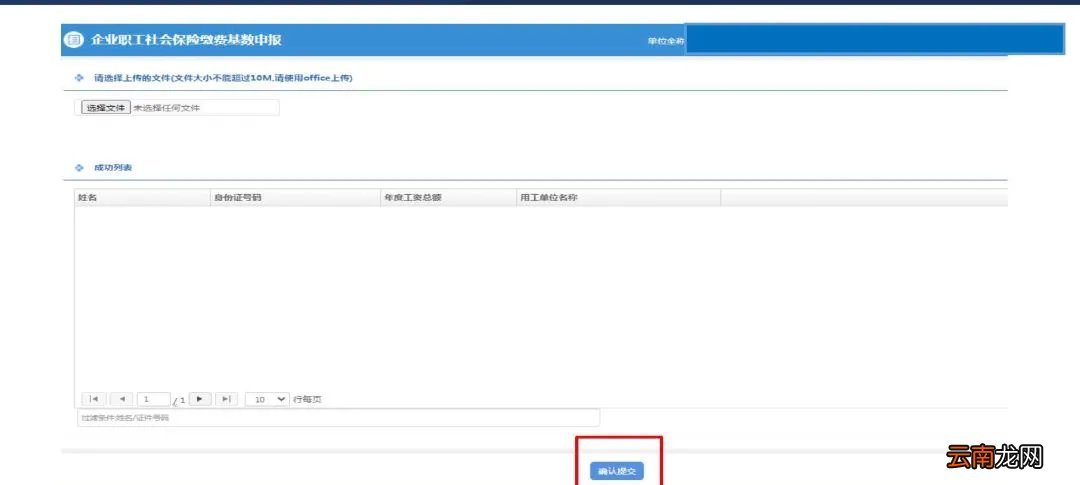The image size is (1080, 485).
Task: Click the 用工单位名称 column header
Action: click(x=548, y=198)
